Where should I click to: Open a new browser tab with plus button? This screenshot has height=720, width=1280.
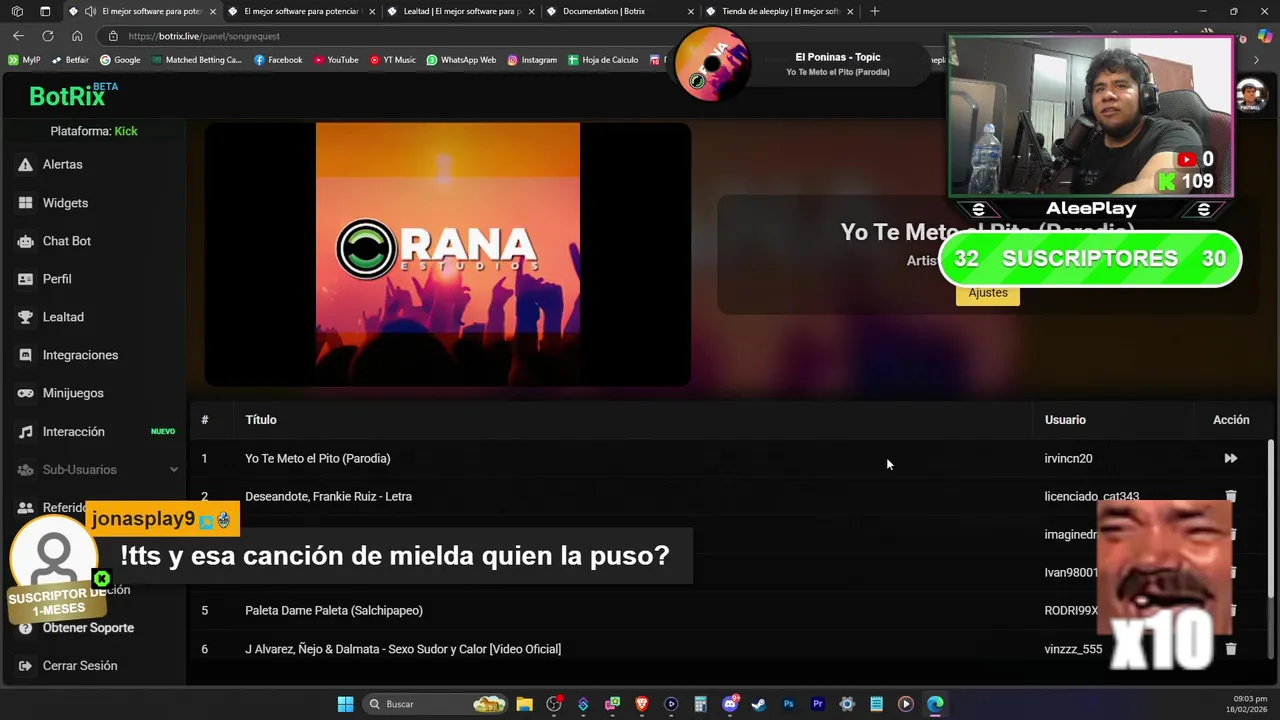tap(875, 11)
